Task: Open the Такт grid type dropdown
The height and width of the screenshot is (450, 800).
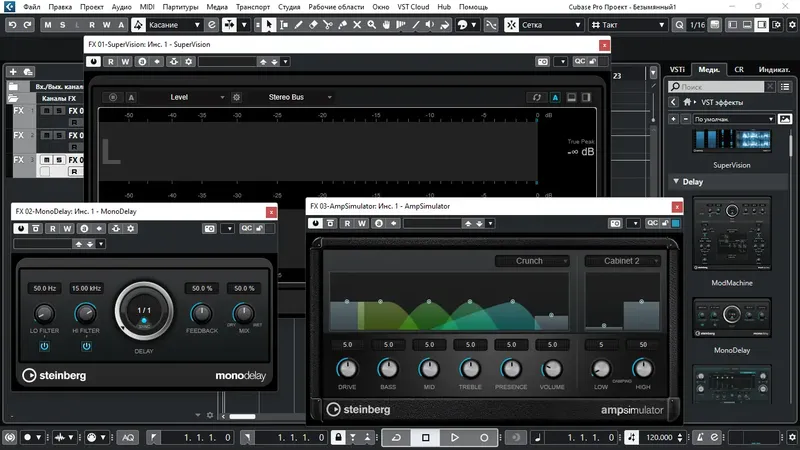Action: (x=628, y=24)
